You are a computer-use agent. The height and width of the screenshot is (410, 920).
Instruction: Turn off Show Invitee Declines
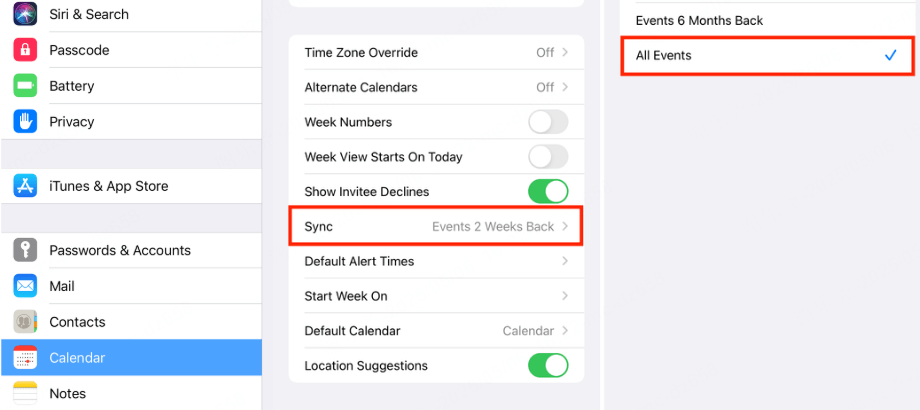548,192
